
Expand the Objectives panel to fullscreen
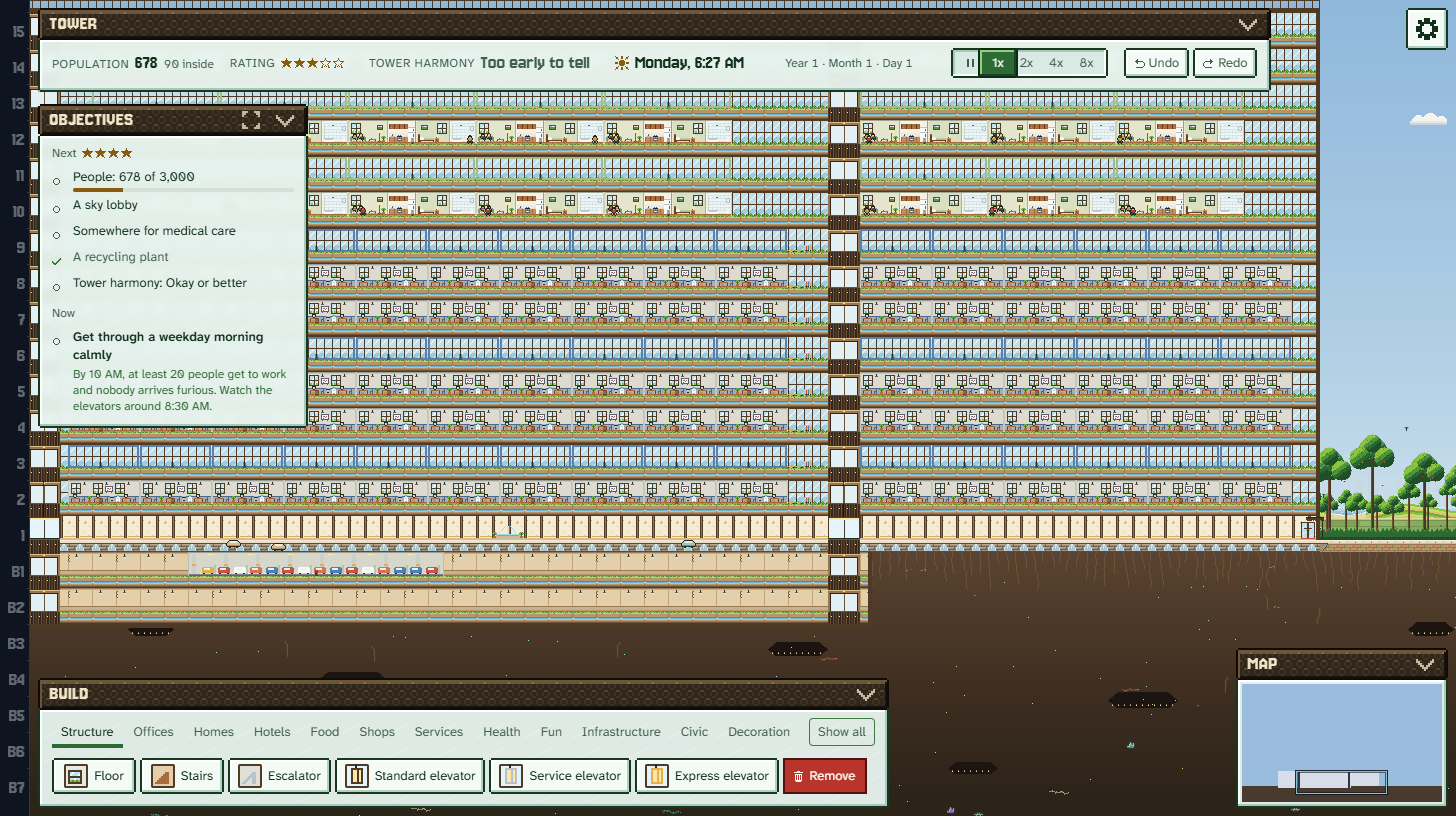point(251,120)
